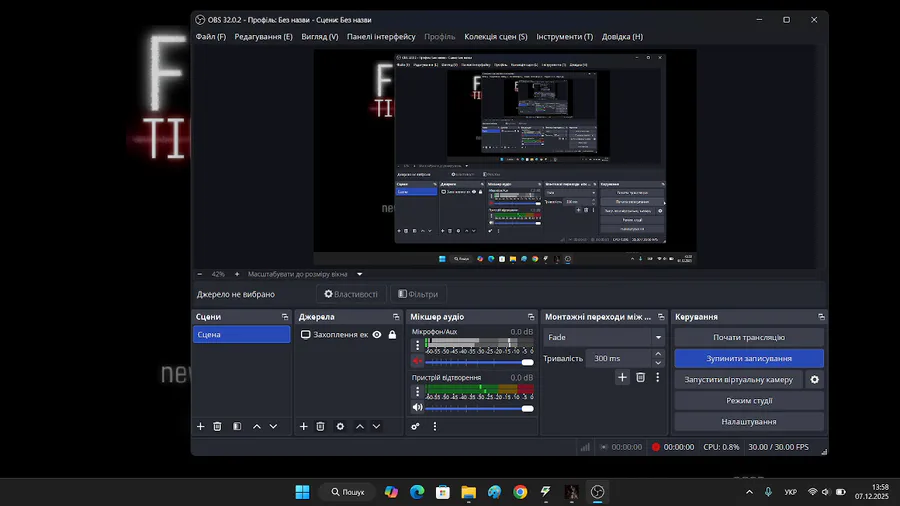Undock the Мікшер аудіо panel
Viewport: 900px width, 506px height.
[x=531, y=317]
